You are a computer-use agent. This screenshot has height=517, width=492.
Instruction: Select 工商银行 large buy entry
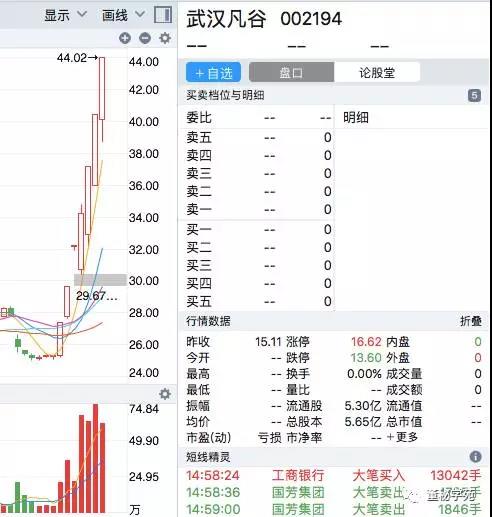click(333, 475)
